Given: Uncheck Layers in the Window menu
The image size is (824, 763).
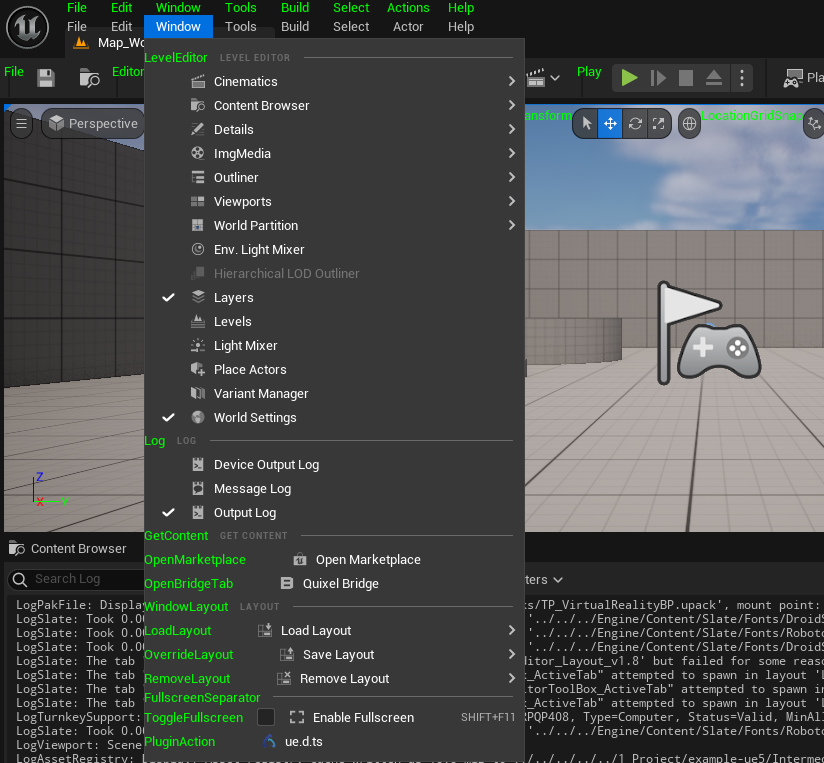Looking at the screenshot, I should 233,297.
